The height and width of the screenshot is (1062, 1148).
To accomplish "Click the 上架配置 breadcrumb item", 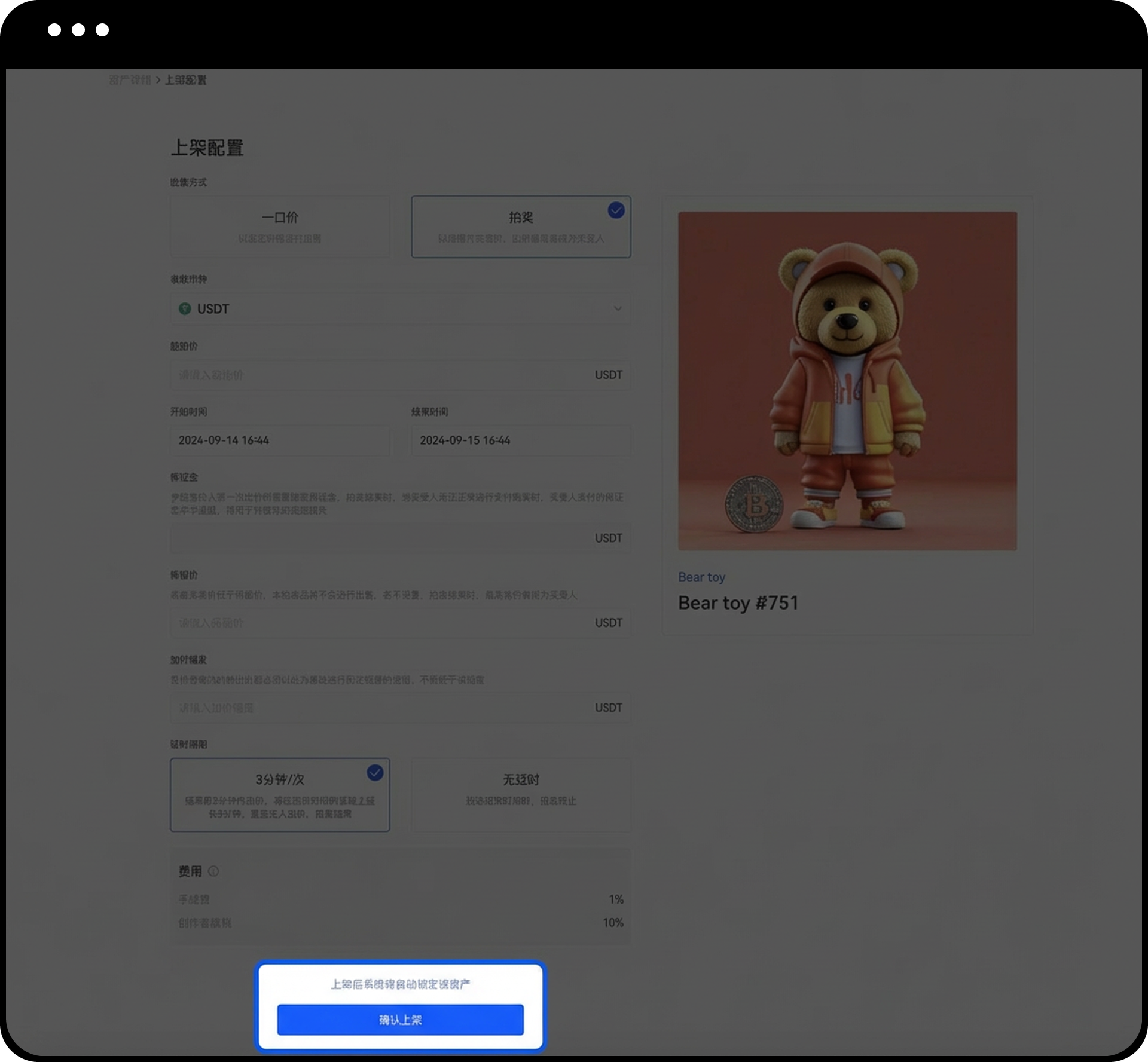I will tap(185, 80).
